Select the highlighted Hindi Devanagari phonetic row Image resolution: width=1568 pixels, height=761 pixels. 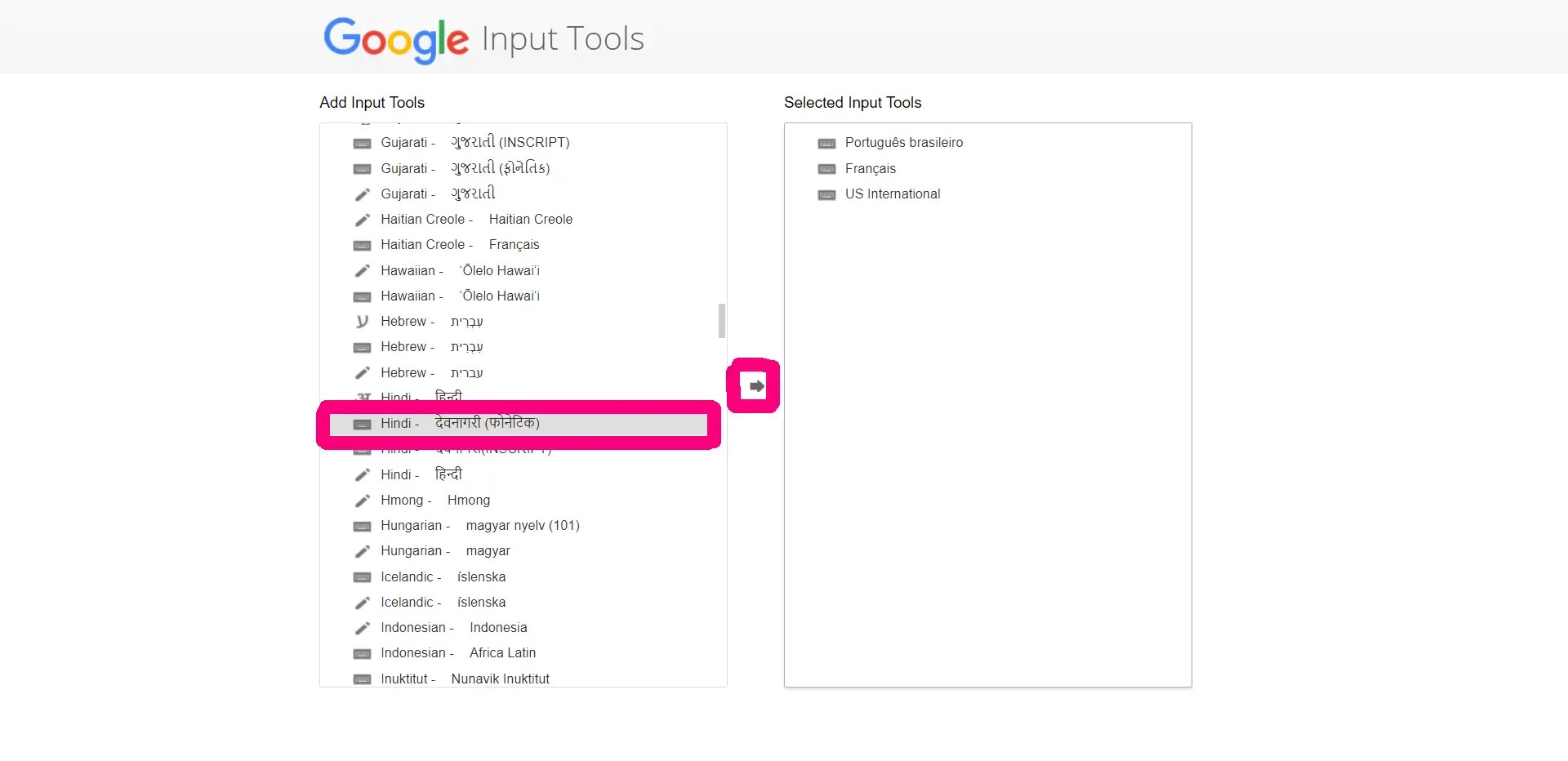pos(519,424)
